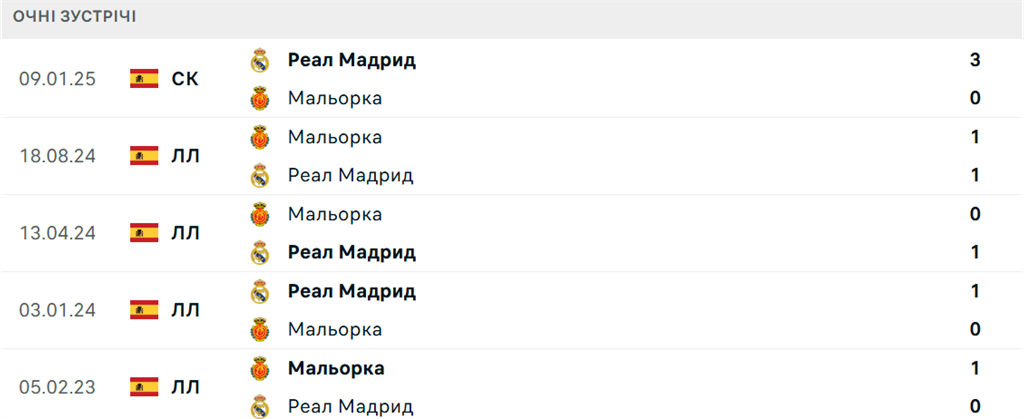Viewport: 1024px width, 419px height.
Task: Click Real Madrid crest in 13.04.24 match
Action: (x=260, y=253)
